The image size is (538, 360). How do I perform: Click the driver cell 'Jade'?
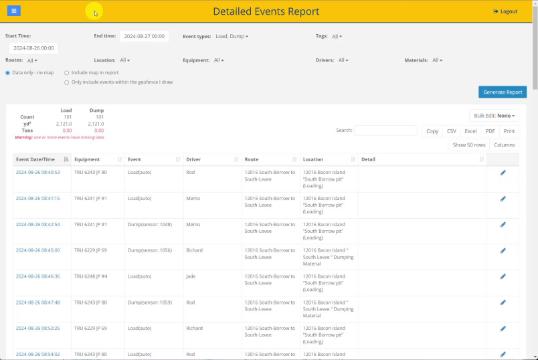pyautogui.click(x=190, y=276)
